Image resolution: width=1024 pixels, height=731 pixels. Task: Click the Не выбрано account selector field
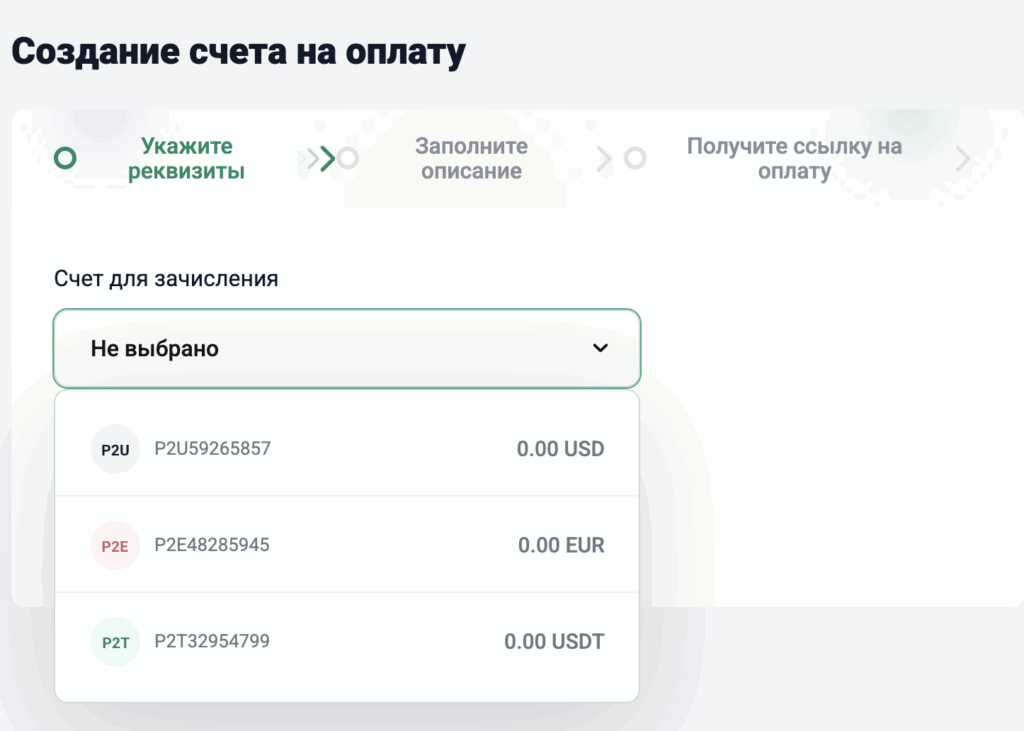(x=347, y=348)
